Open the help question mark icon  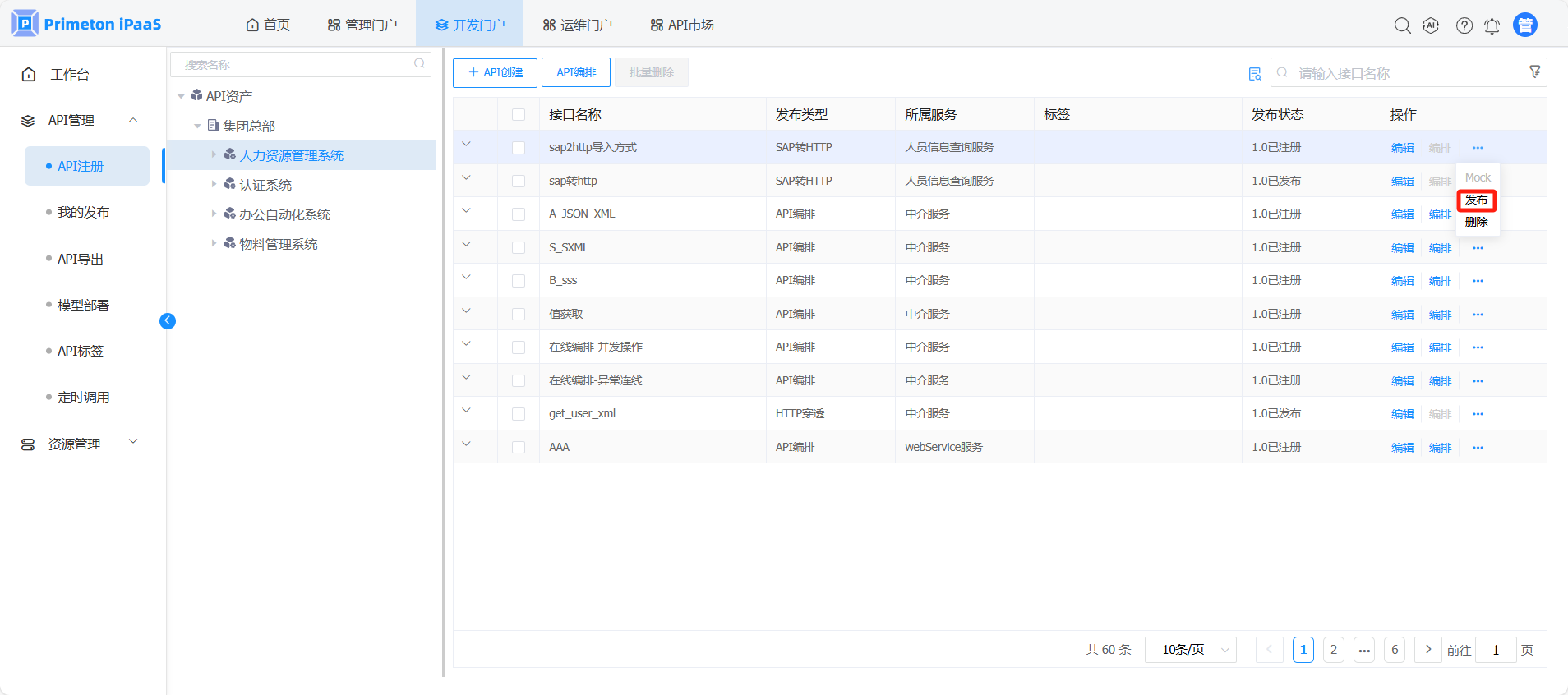point(1464,25)
